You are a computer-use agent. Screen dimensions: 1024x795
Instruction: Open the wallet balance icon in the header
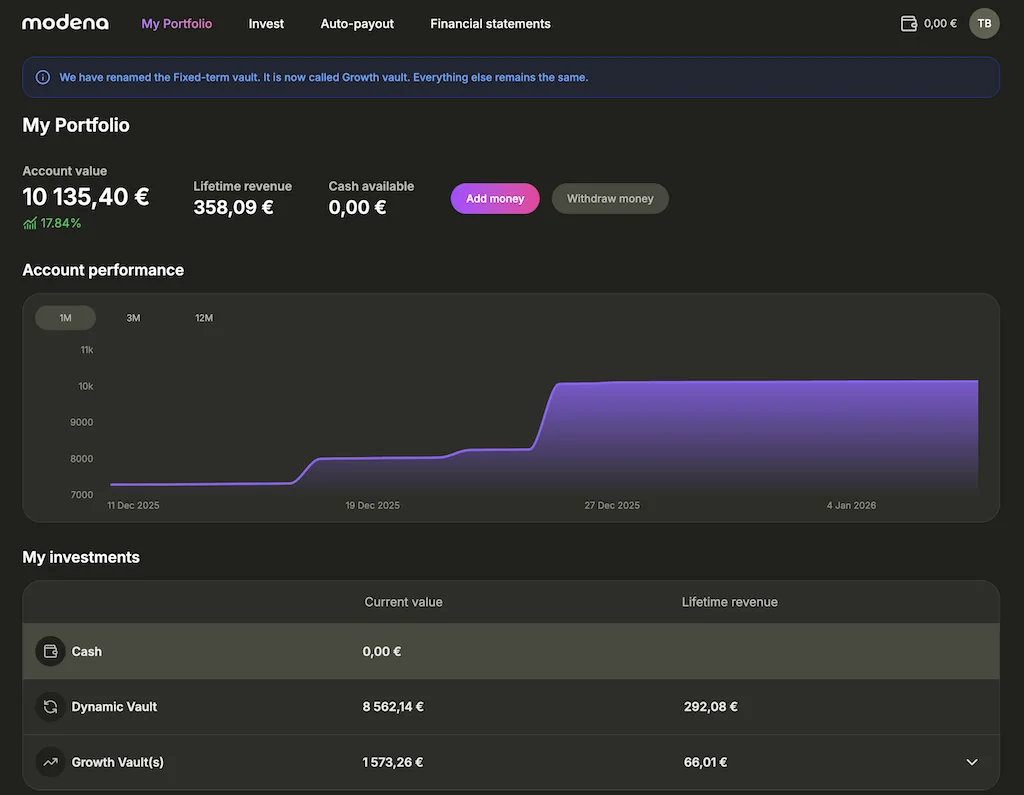point(909,21)
